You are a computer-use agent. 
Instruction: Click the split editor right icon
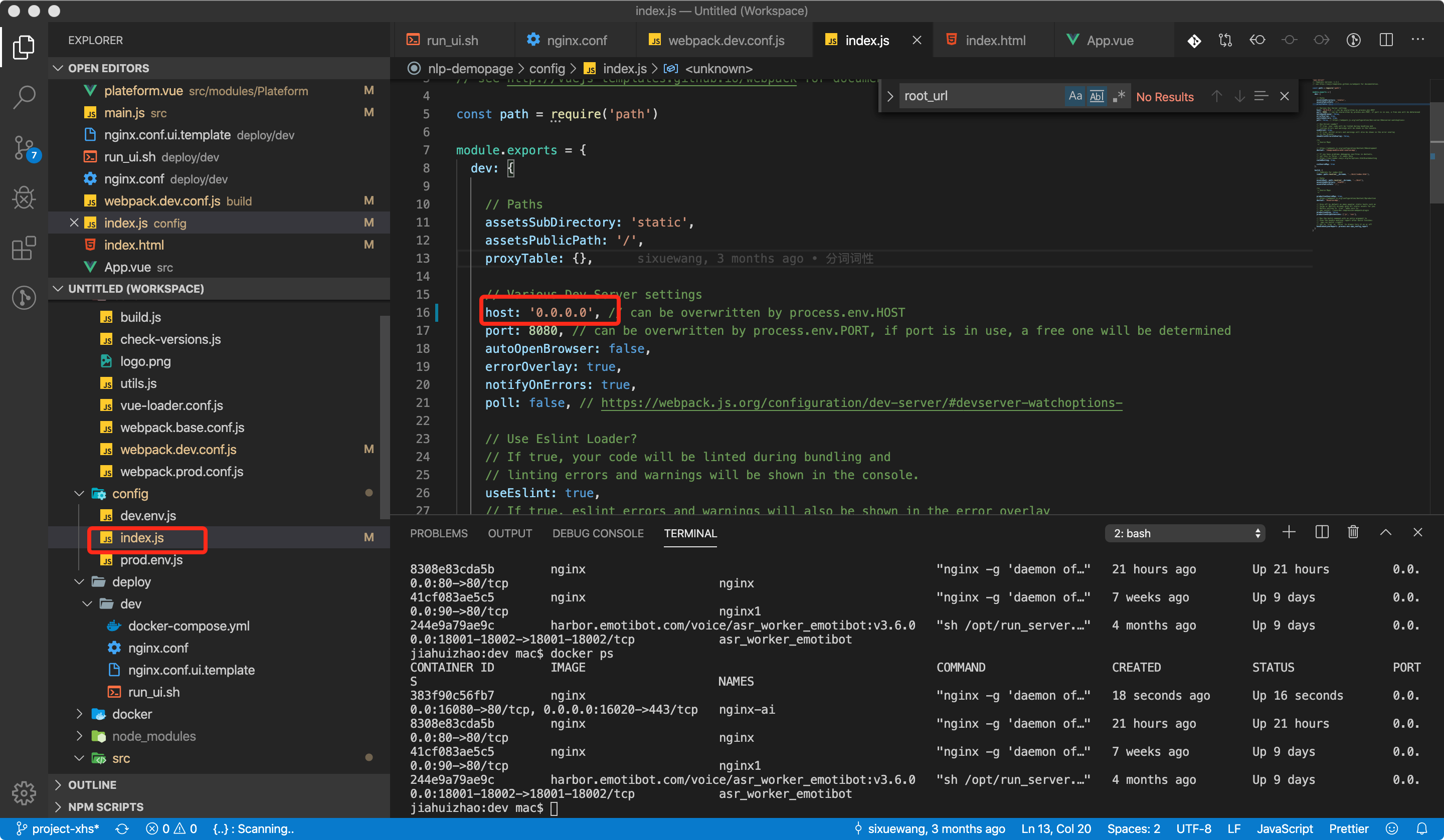point(1385,40)
